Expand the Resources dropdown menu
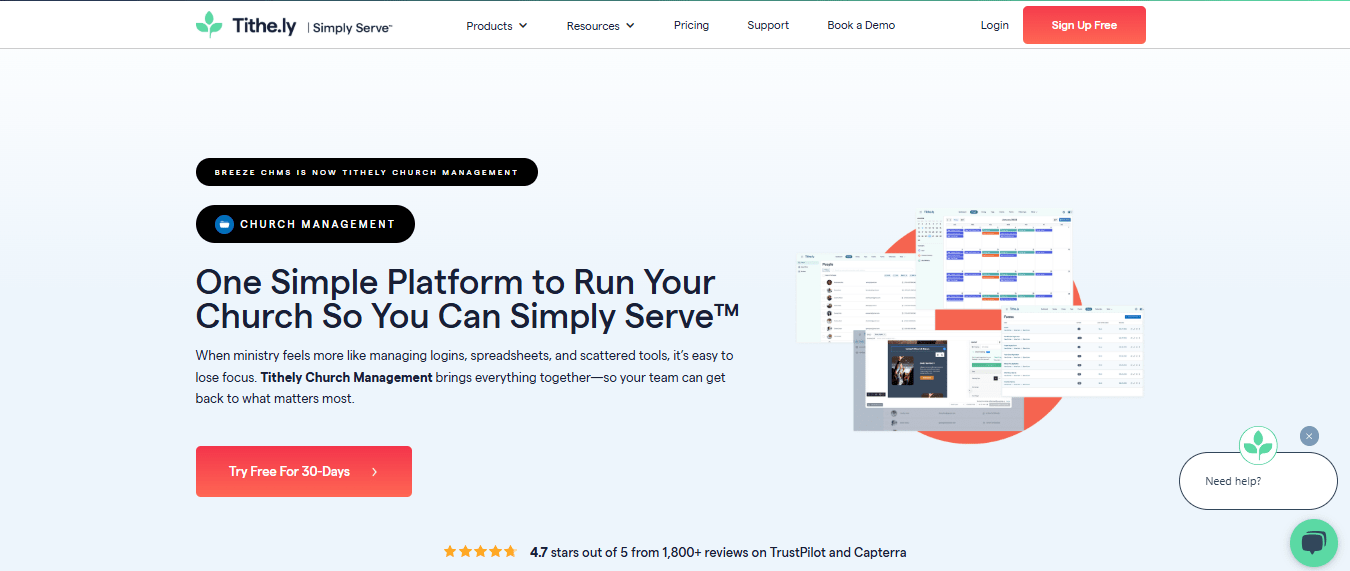The width and height of the screenshot is (1350, 571). point(601,26)
